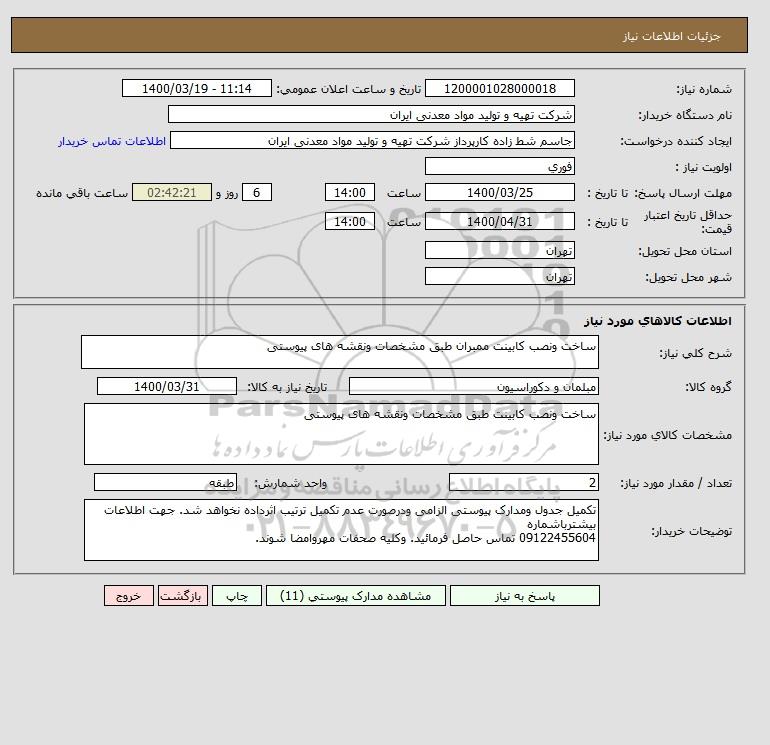770x745 pixels.
Task: Click the جزئیات اطلاعات نیاز header title
Action: pos(671,36)
